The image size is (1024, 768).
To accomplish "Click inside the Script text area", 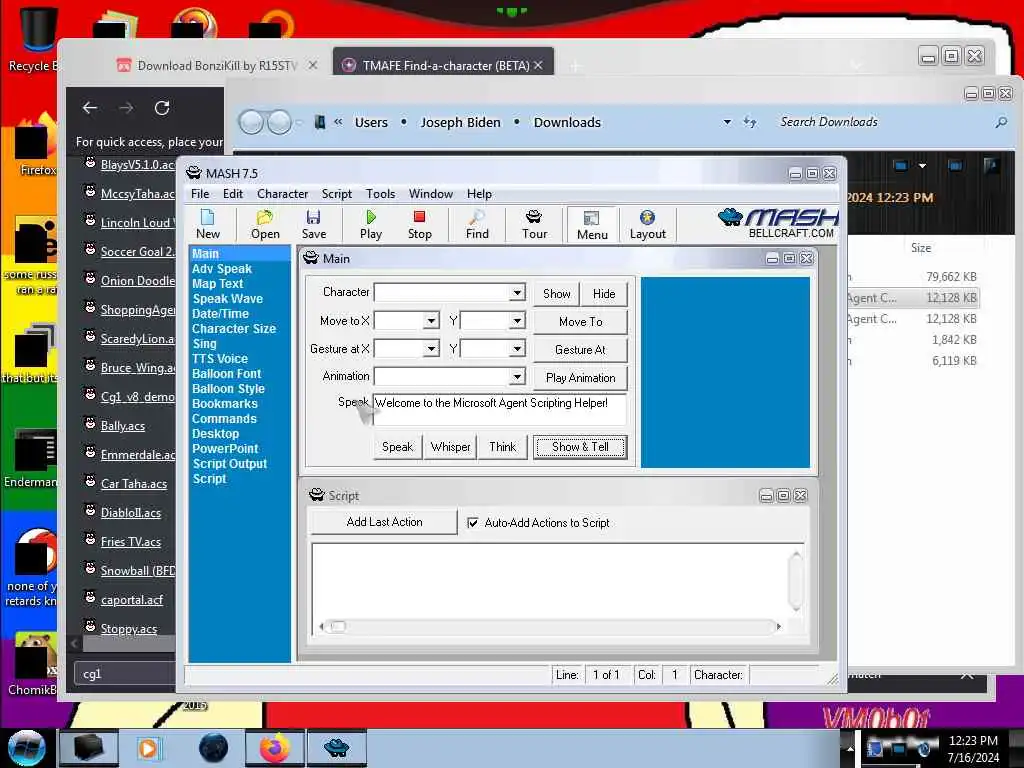I will (549, 581).
